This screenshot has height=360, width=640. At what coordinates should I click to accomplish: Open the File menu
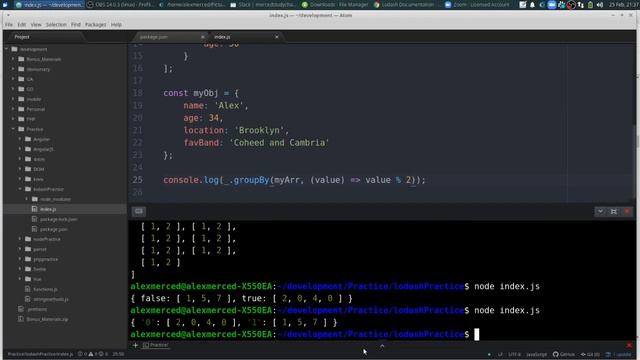point(9,24)
